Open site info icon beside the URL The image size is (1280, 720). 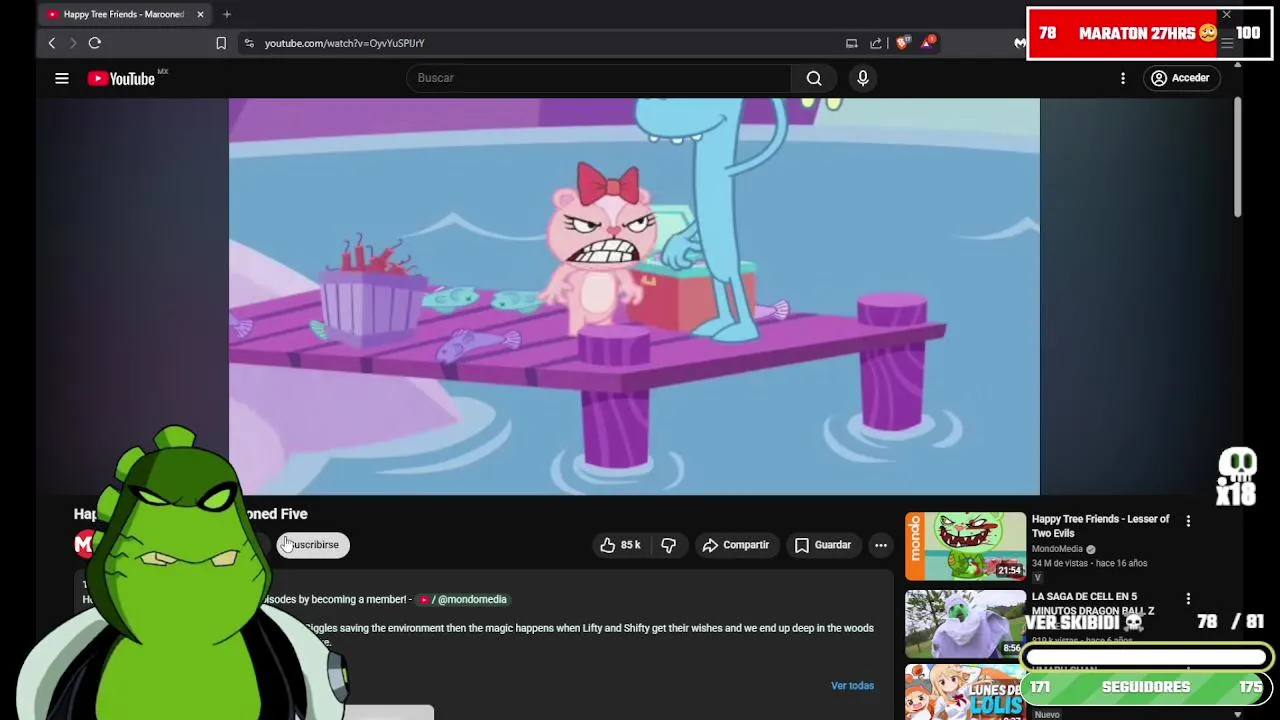[249, 43]
